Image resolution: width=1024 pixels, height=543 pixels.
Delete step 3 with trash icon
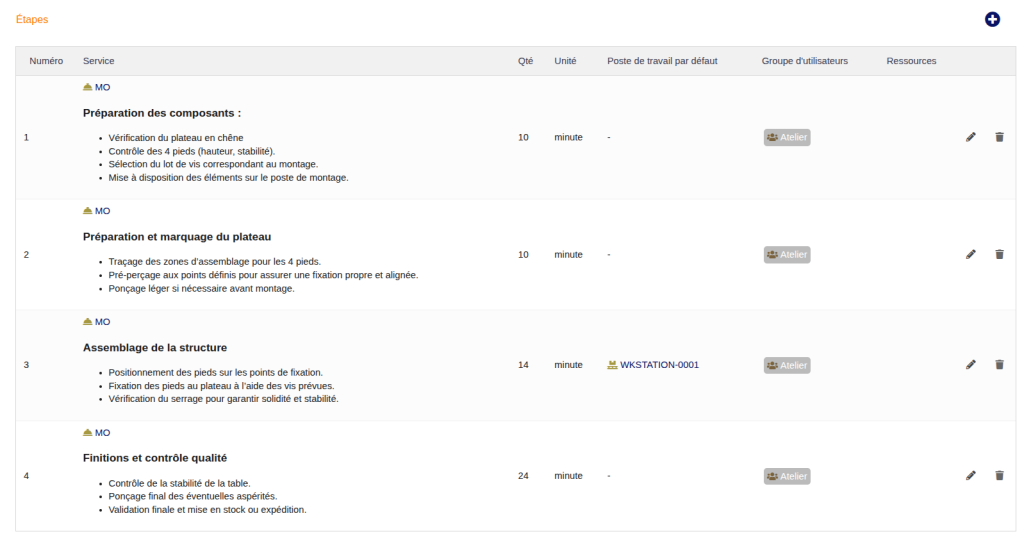[999, 365]
